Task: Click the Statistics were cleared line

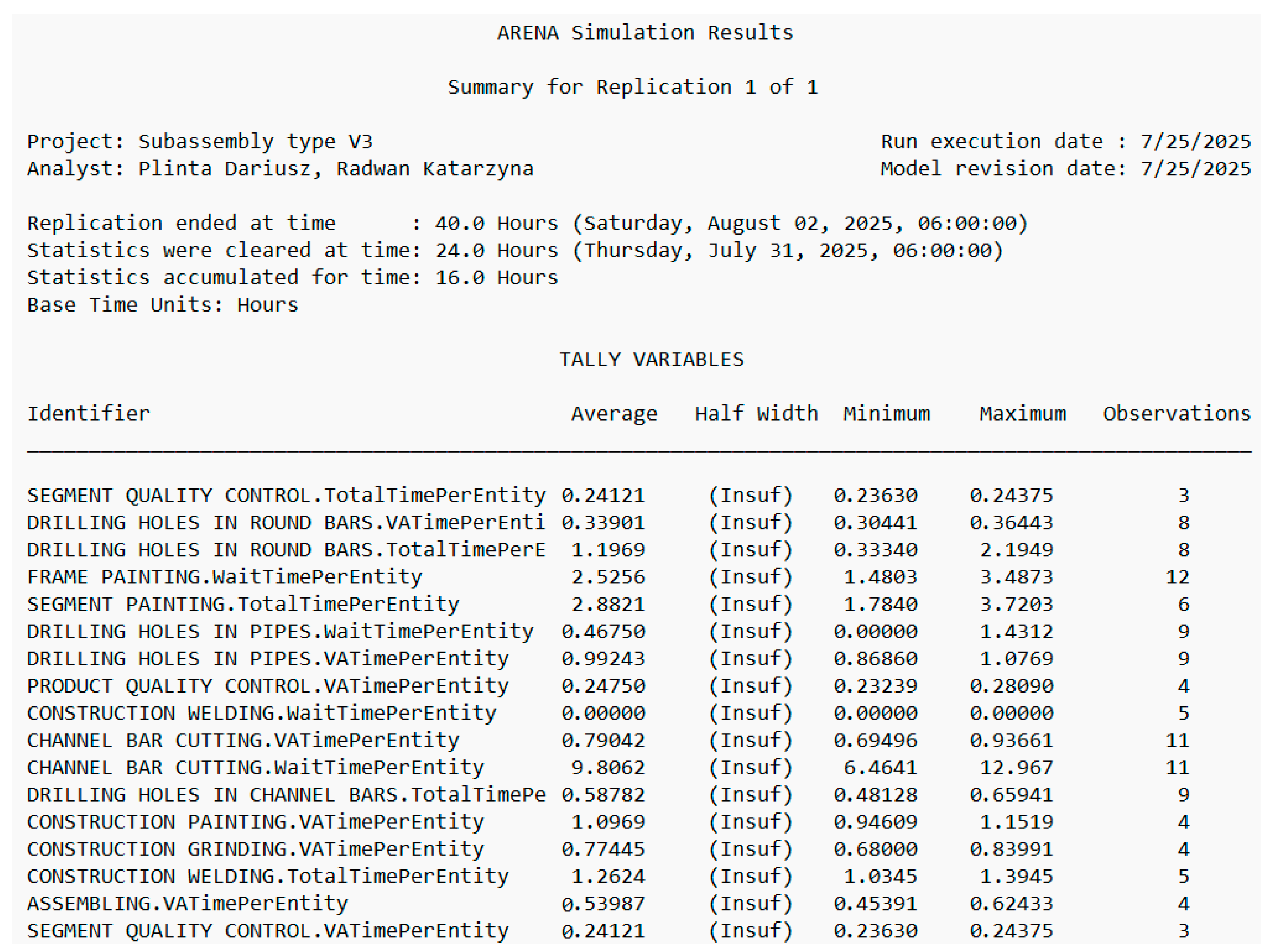Action: pos(514,250)
